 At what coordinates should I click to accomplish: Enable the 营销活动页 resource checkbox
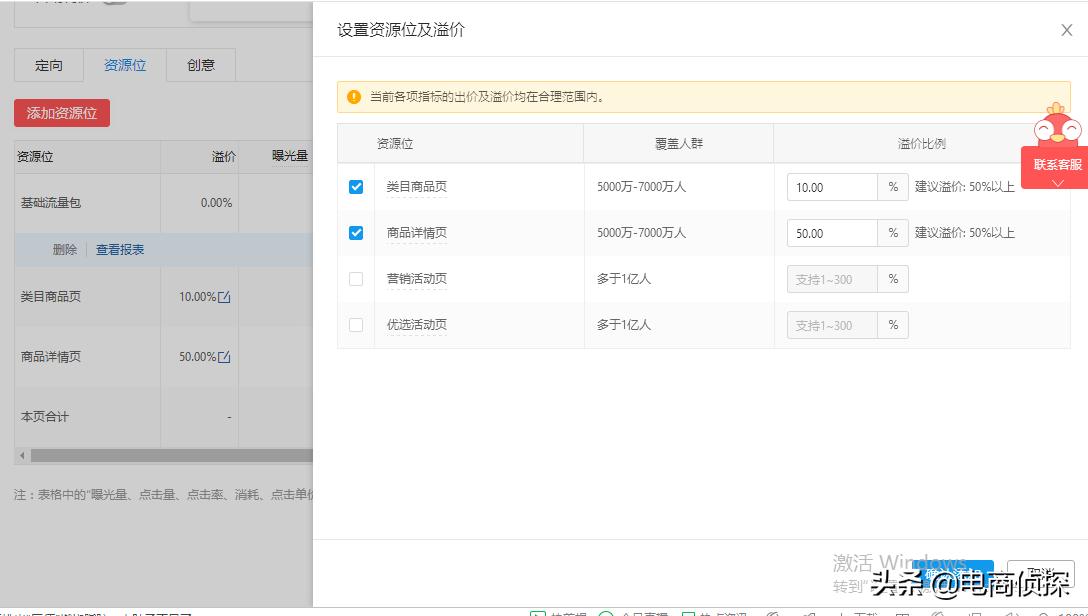pos(356,279)
